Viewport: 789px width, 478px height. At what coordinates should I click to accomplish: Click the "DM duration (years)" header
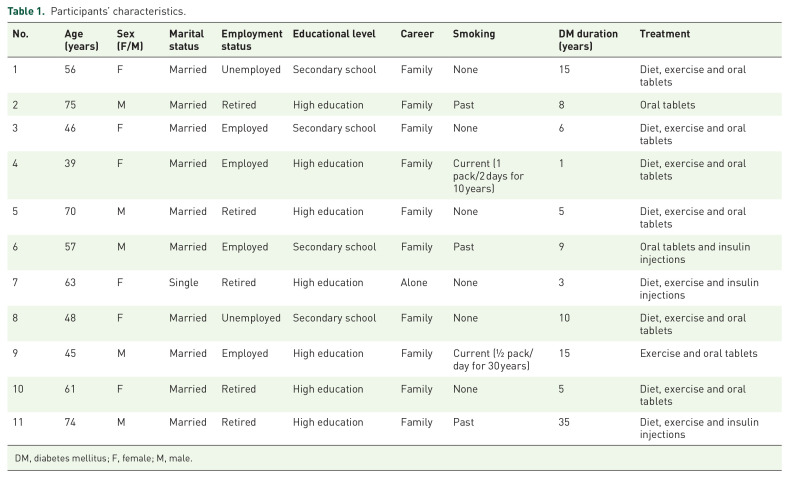pyautogui.click(x=588, y=40)
